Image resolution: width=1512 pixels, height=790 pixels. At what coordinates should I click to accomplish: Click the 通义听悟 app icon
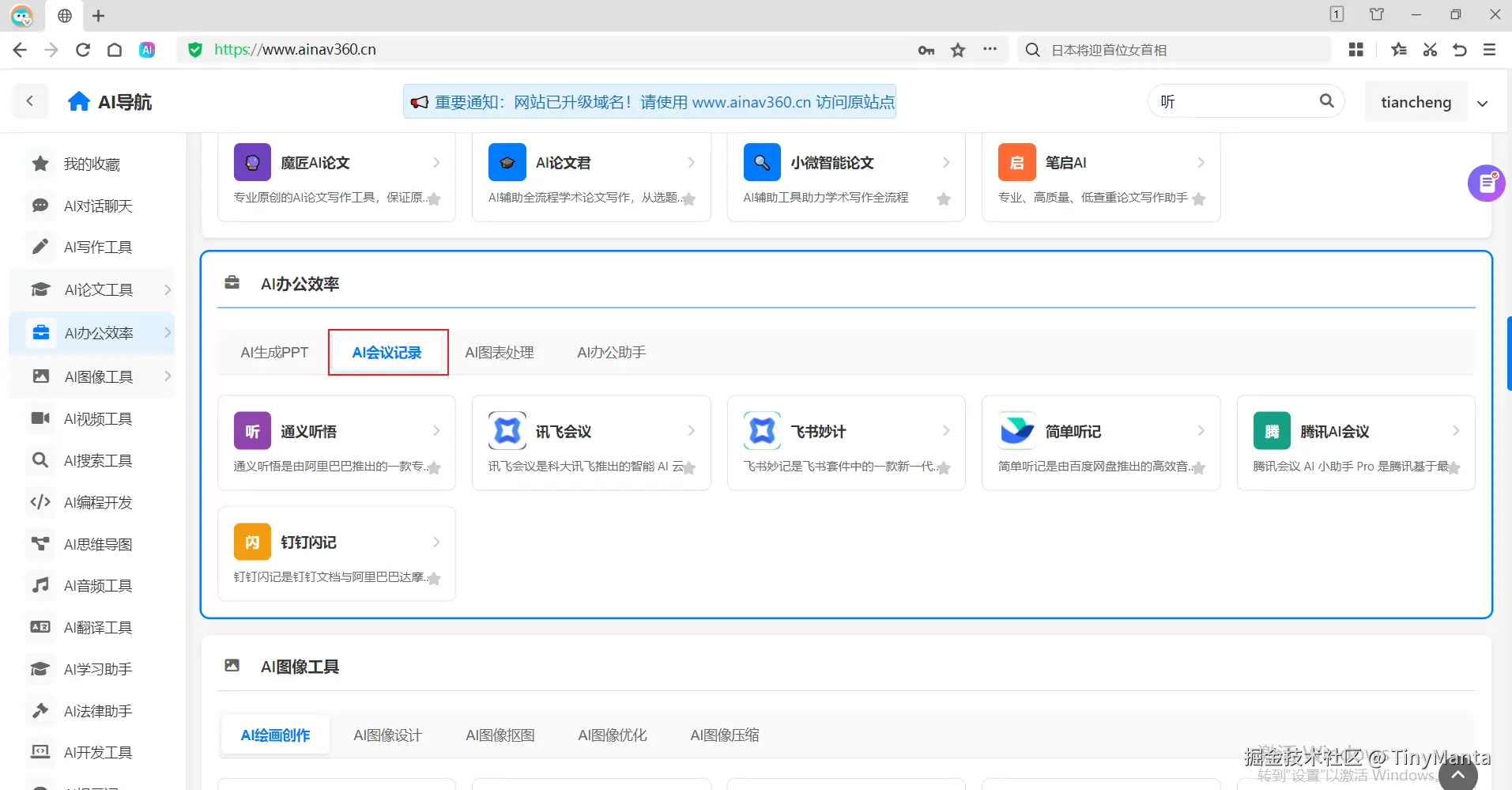tap(251, 430)
